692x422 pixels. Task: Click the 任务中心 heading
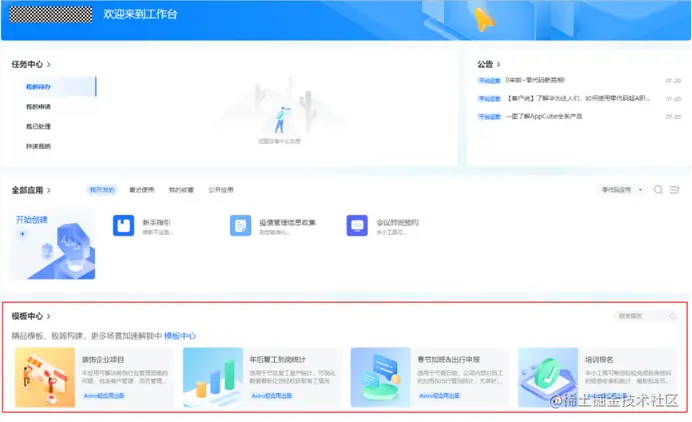tap(27, 64)
